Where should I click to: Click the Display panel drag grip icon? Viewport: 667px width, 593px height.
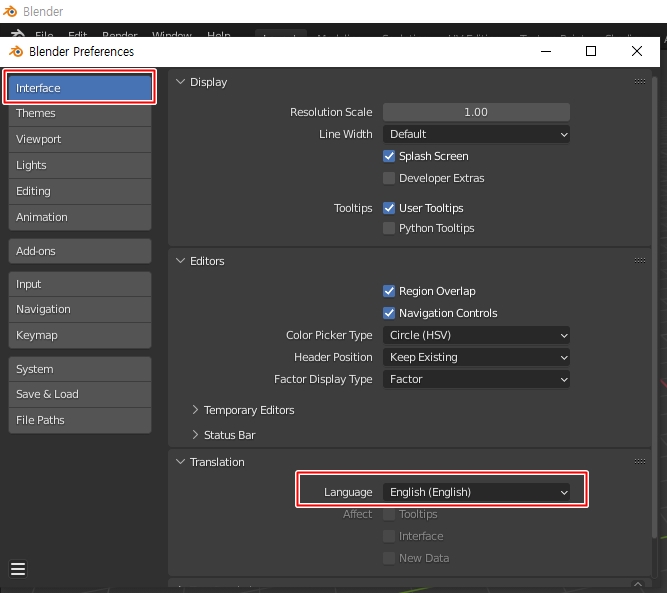[639, 82]
